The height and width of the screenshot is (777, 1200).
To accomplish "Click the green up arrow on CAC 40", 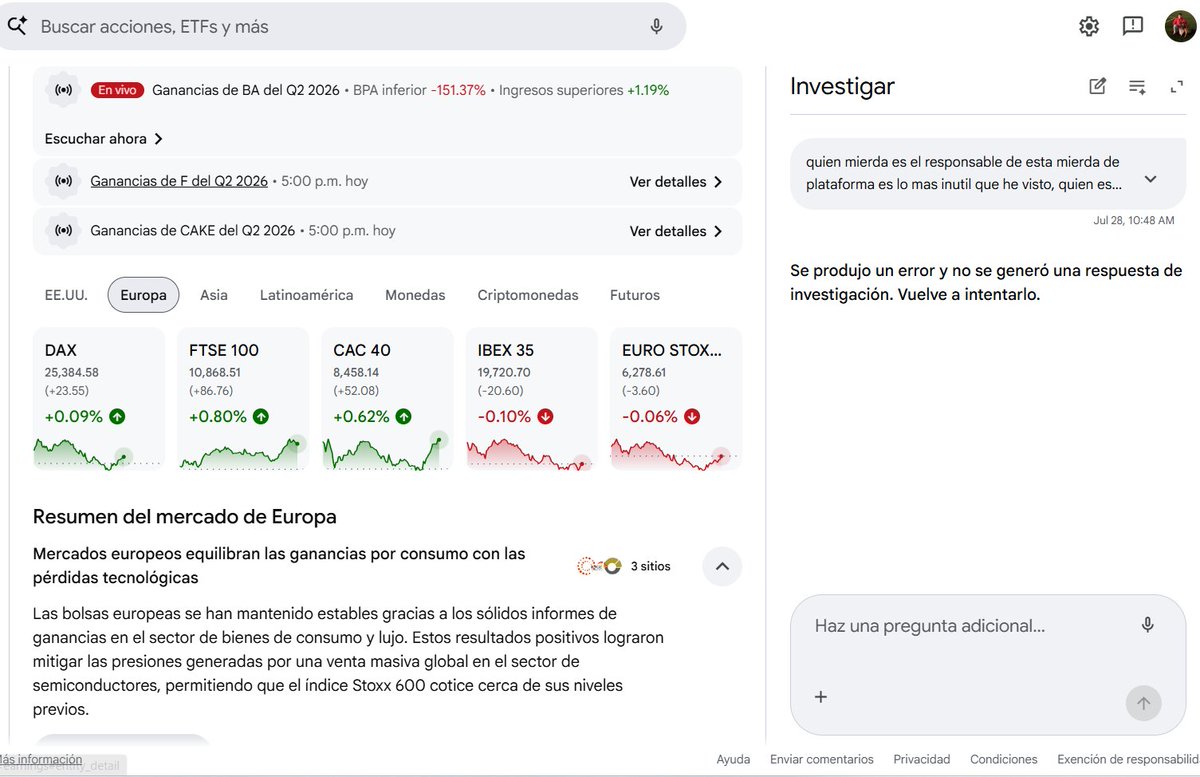I will (404, 417).
